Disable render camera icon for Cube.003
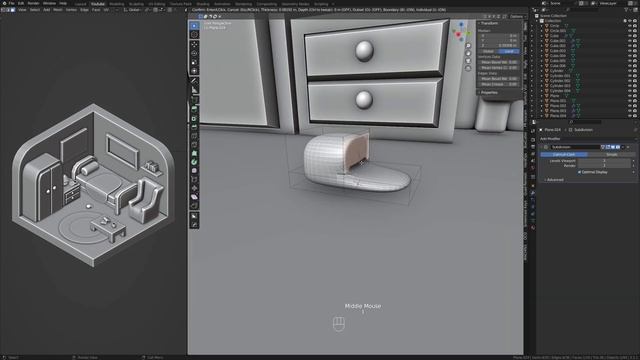Viewport: 640px width, 360px height. (x=635, y=51)
